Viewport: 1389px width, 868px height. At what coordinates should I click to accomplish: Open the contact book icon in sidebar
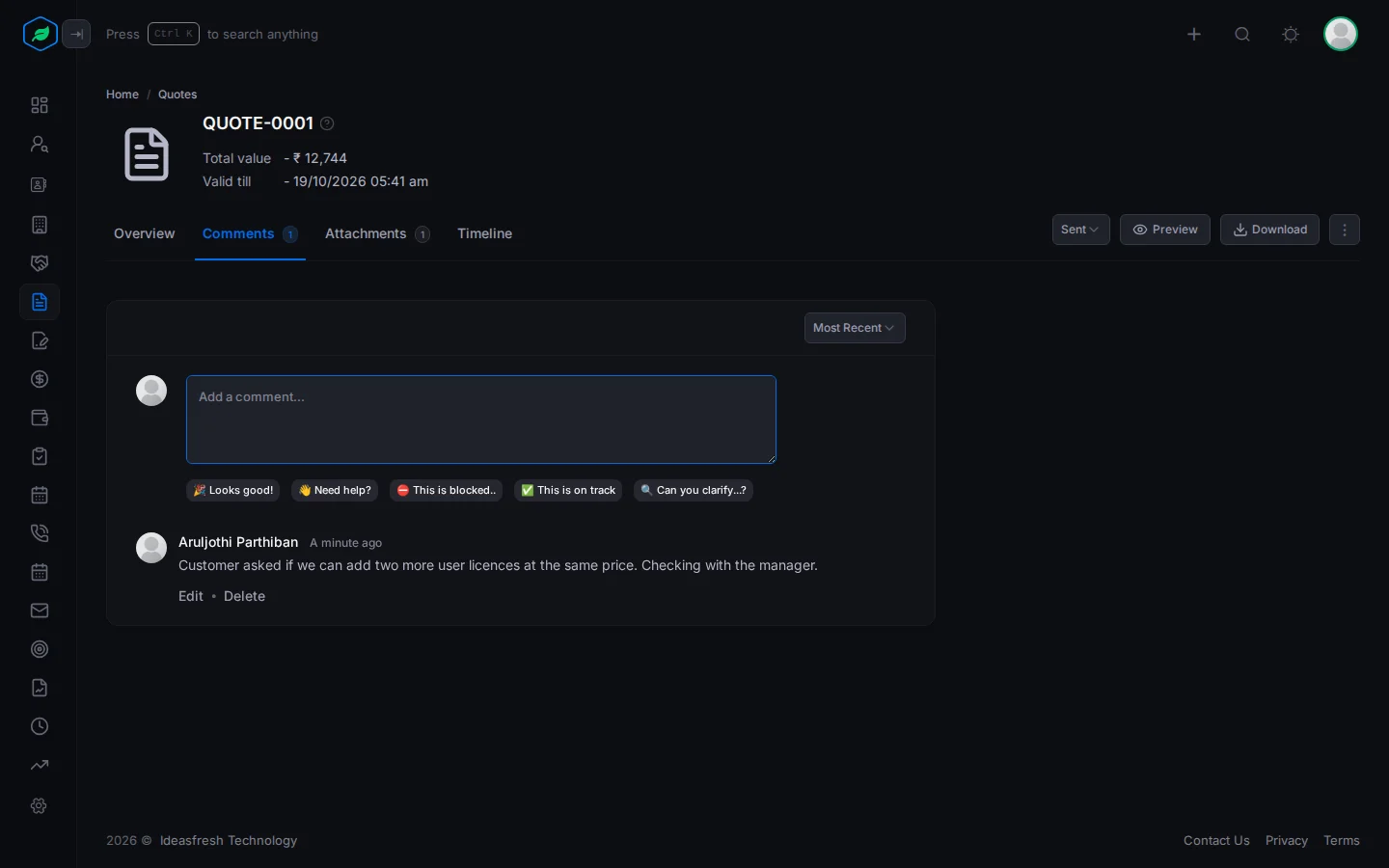[x=40, y=184]
